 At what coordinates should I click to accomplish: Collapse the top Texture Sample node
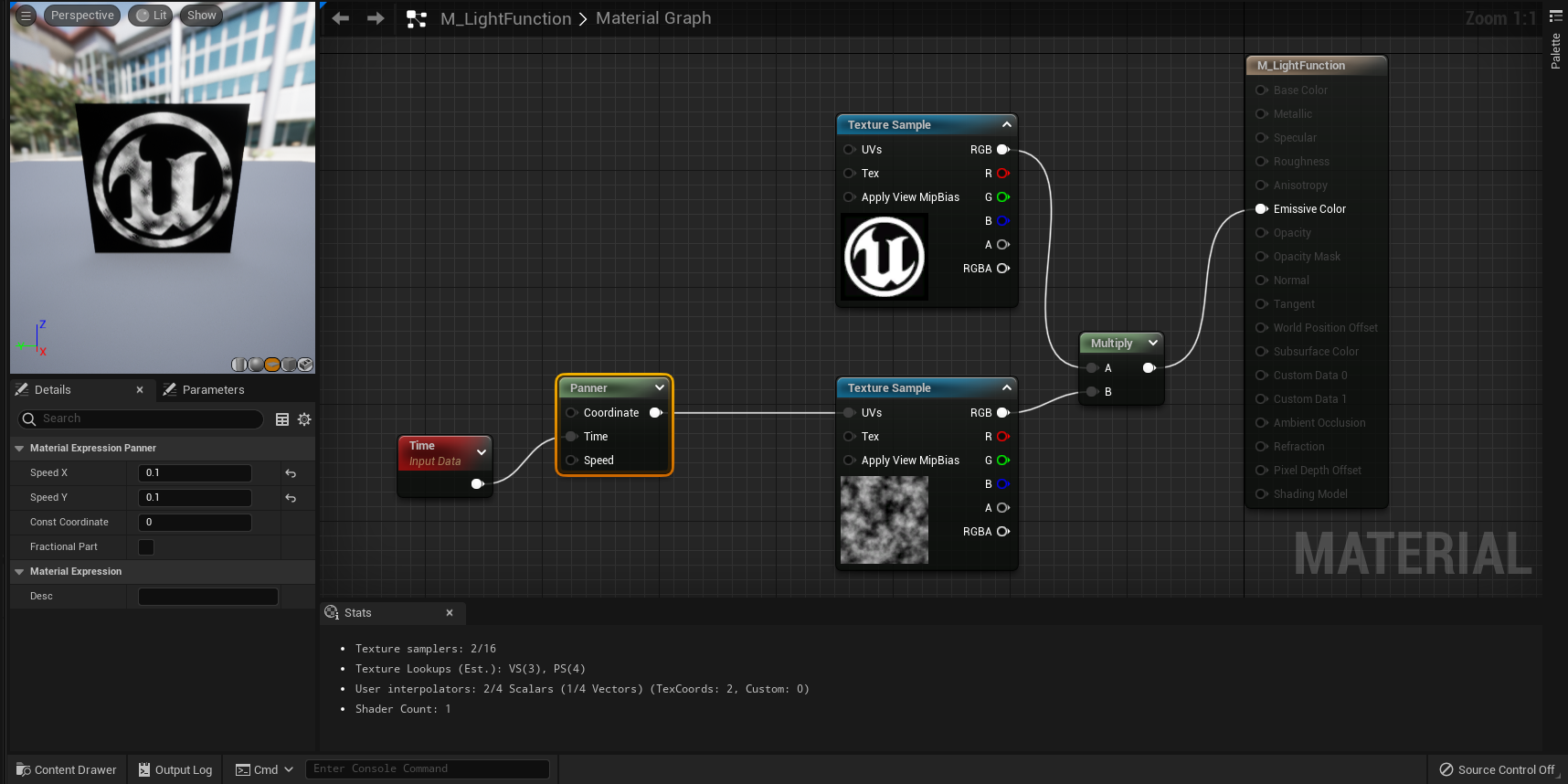1006,125
